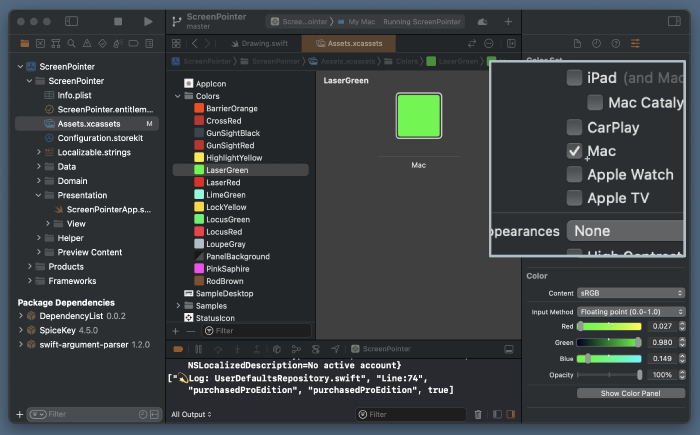Open the Content sRGB dropdown
700x435 pixels.
click(x=631, y=293)
